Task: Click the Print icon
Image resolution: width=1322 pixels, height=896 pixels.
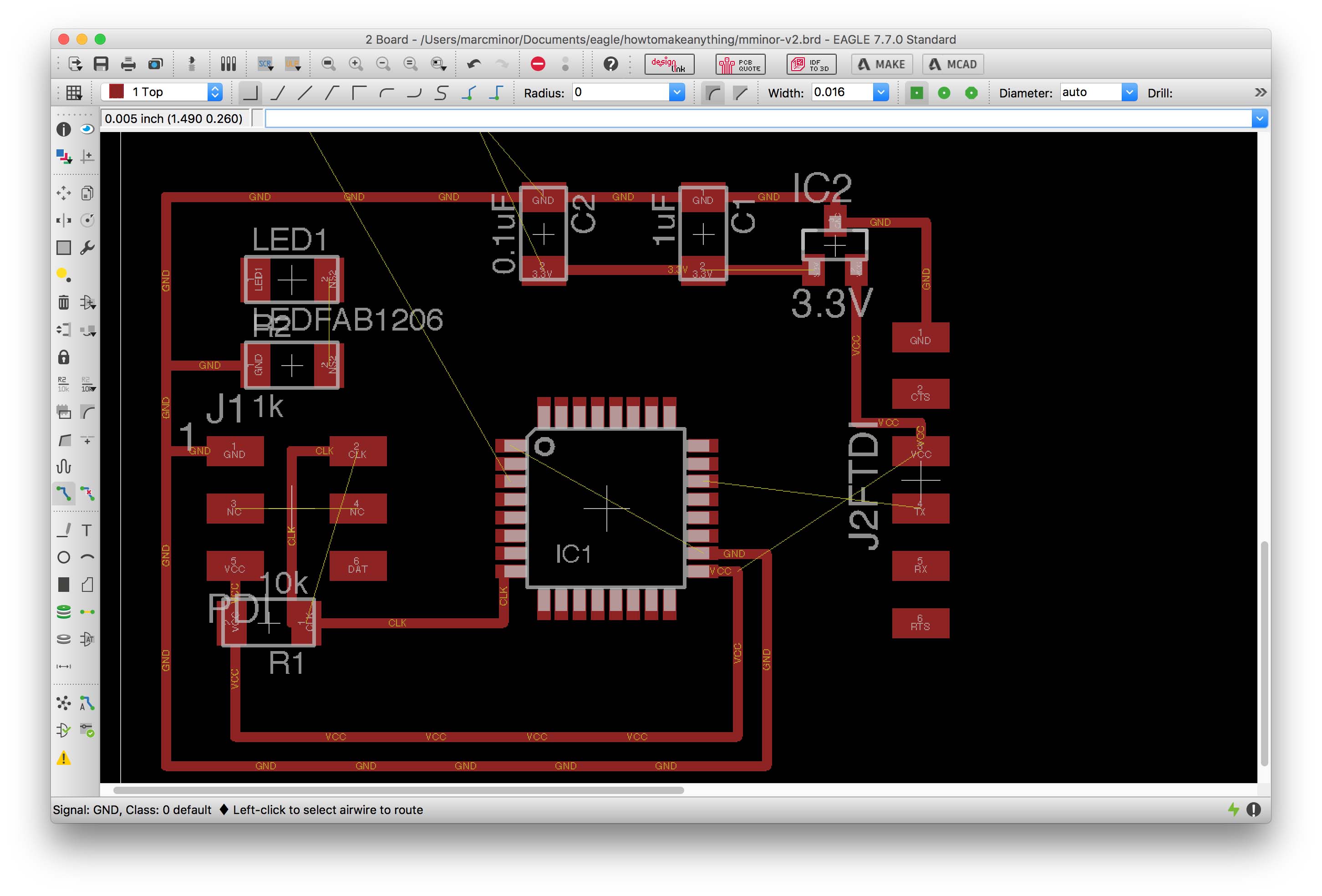Action: 128,64
